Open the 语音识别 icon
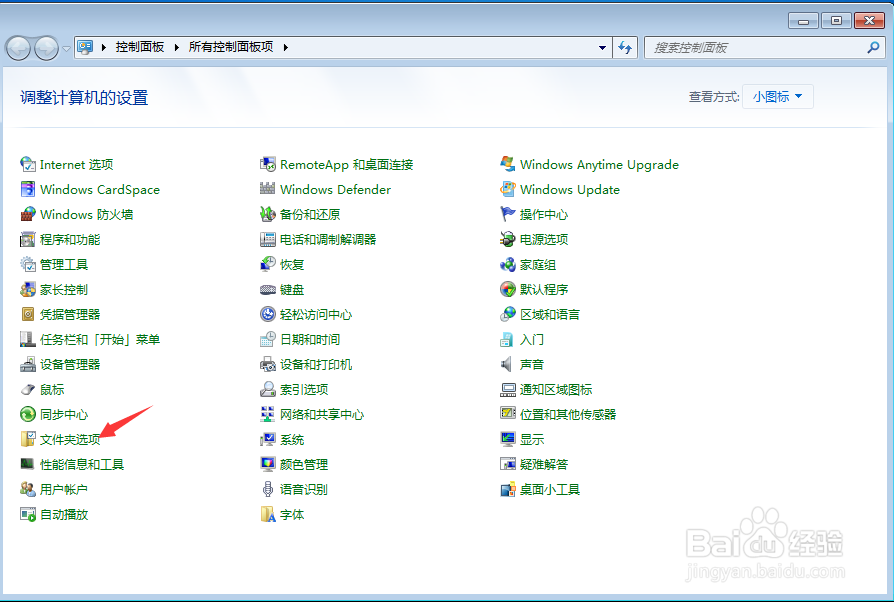 click(267, 489)
